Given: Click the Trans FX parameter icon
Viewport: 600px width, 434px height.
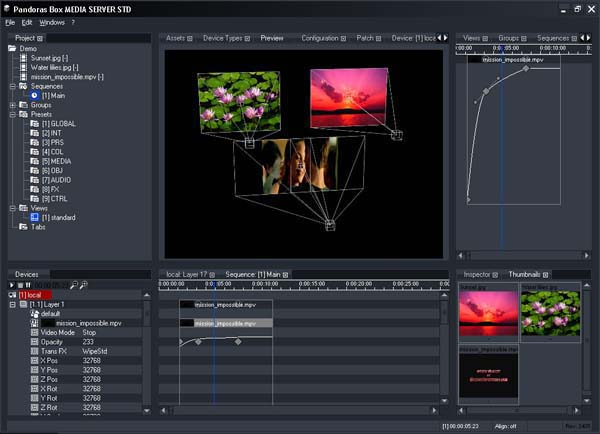Looking at the screenshot, I should [34, 351].
